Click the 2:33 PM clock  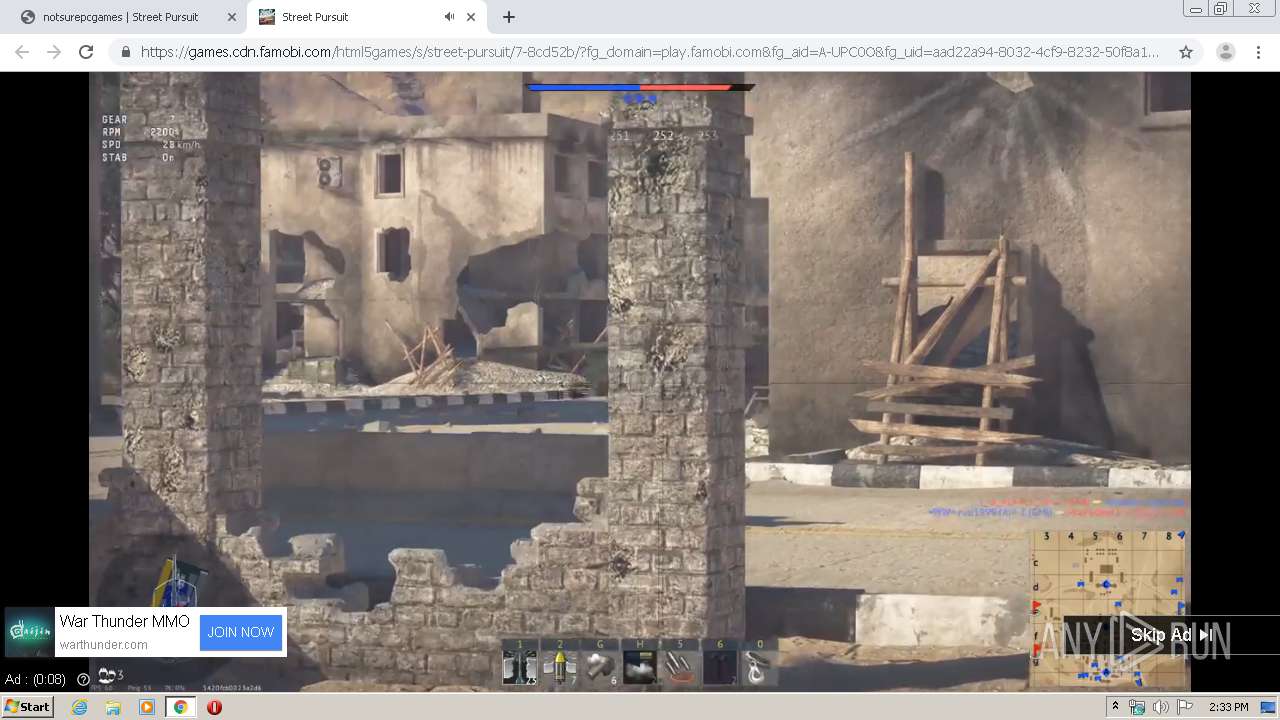point(1228,707)
